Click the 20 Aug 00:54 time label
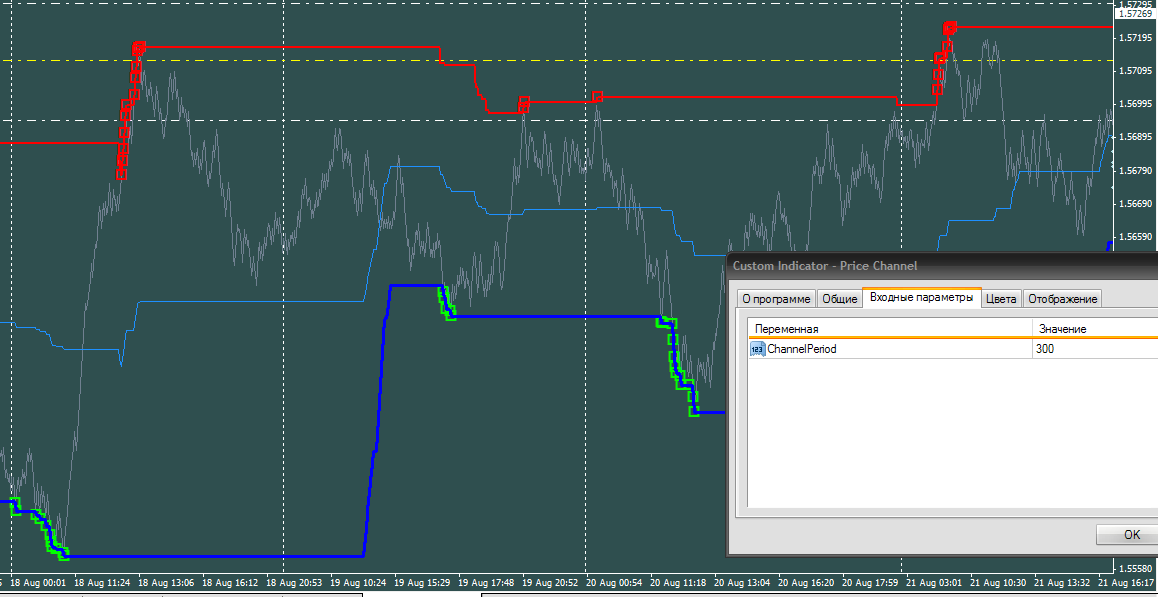The width and height of the screenshot is (1158, 597). pyautogui.click(x=614, y=582)
